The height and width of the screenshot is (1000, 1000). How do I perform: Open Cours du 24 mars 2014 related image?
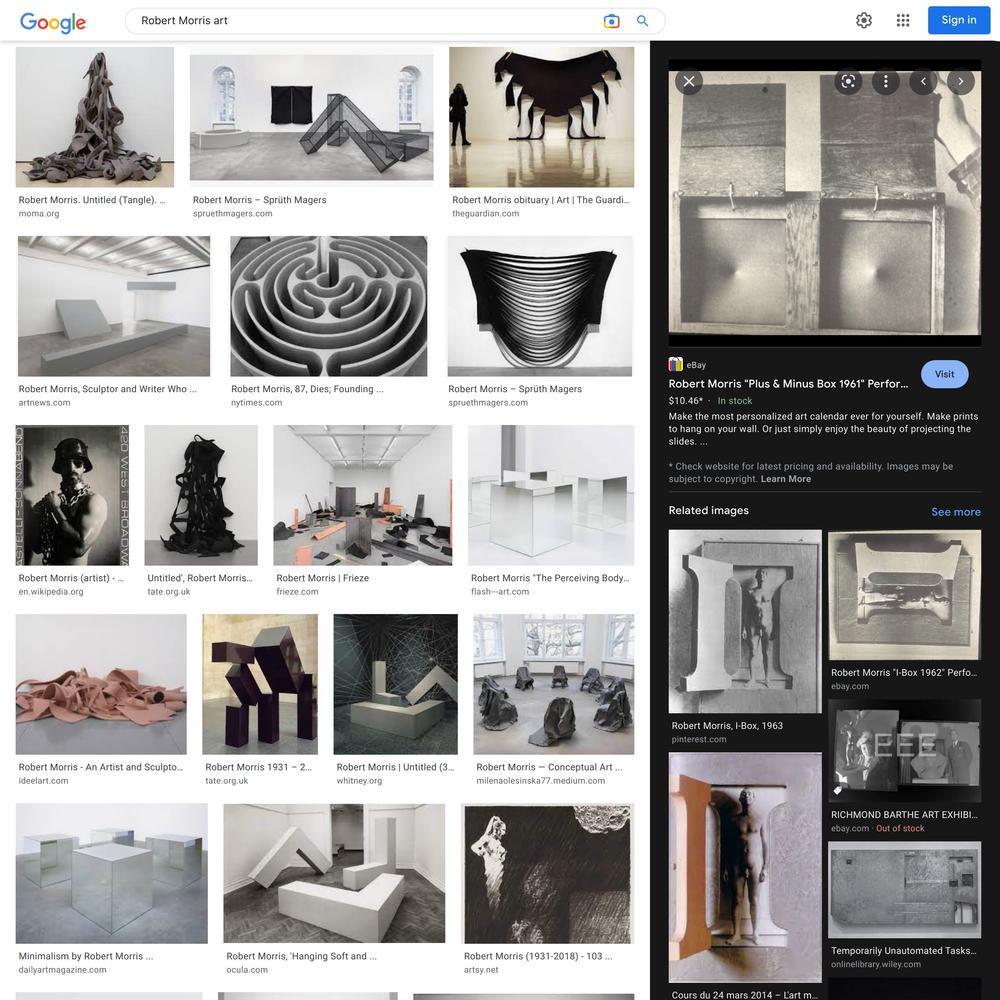tap(745, 867)
